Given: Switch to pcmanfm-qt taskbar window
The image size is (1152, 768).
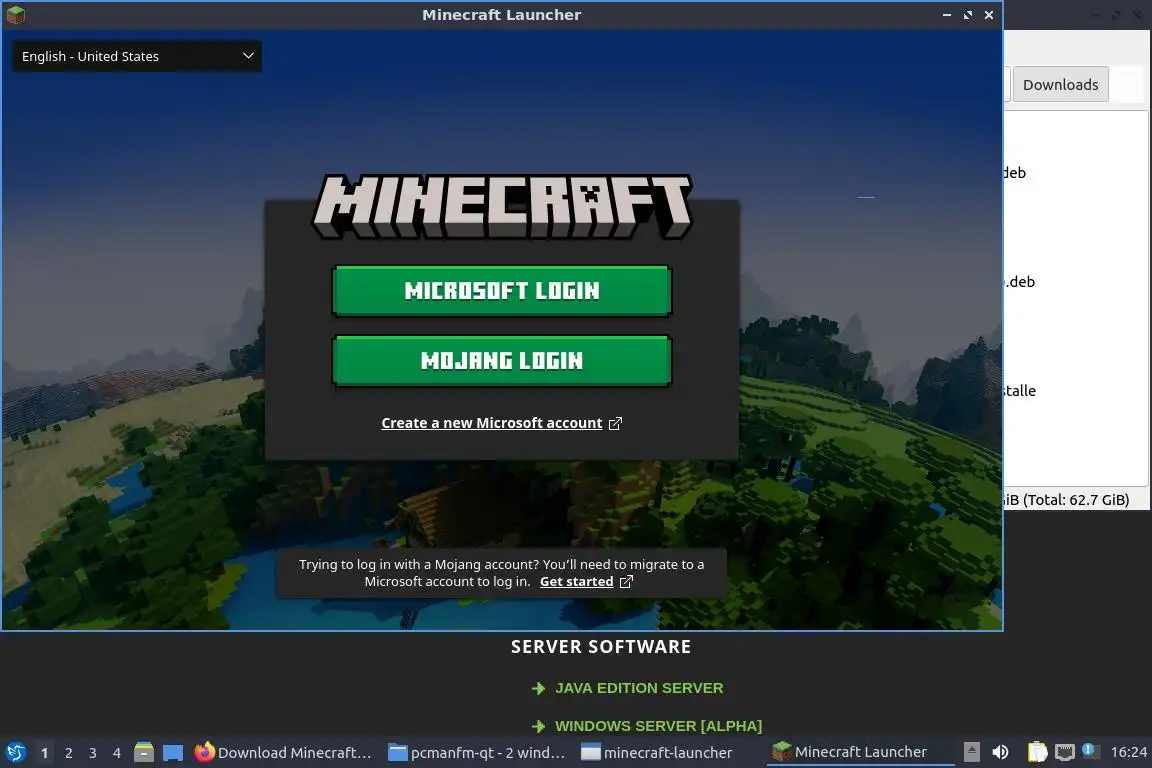Looking at the screenshot, I should (477, 753).
